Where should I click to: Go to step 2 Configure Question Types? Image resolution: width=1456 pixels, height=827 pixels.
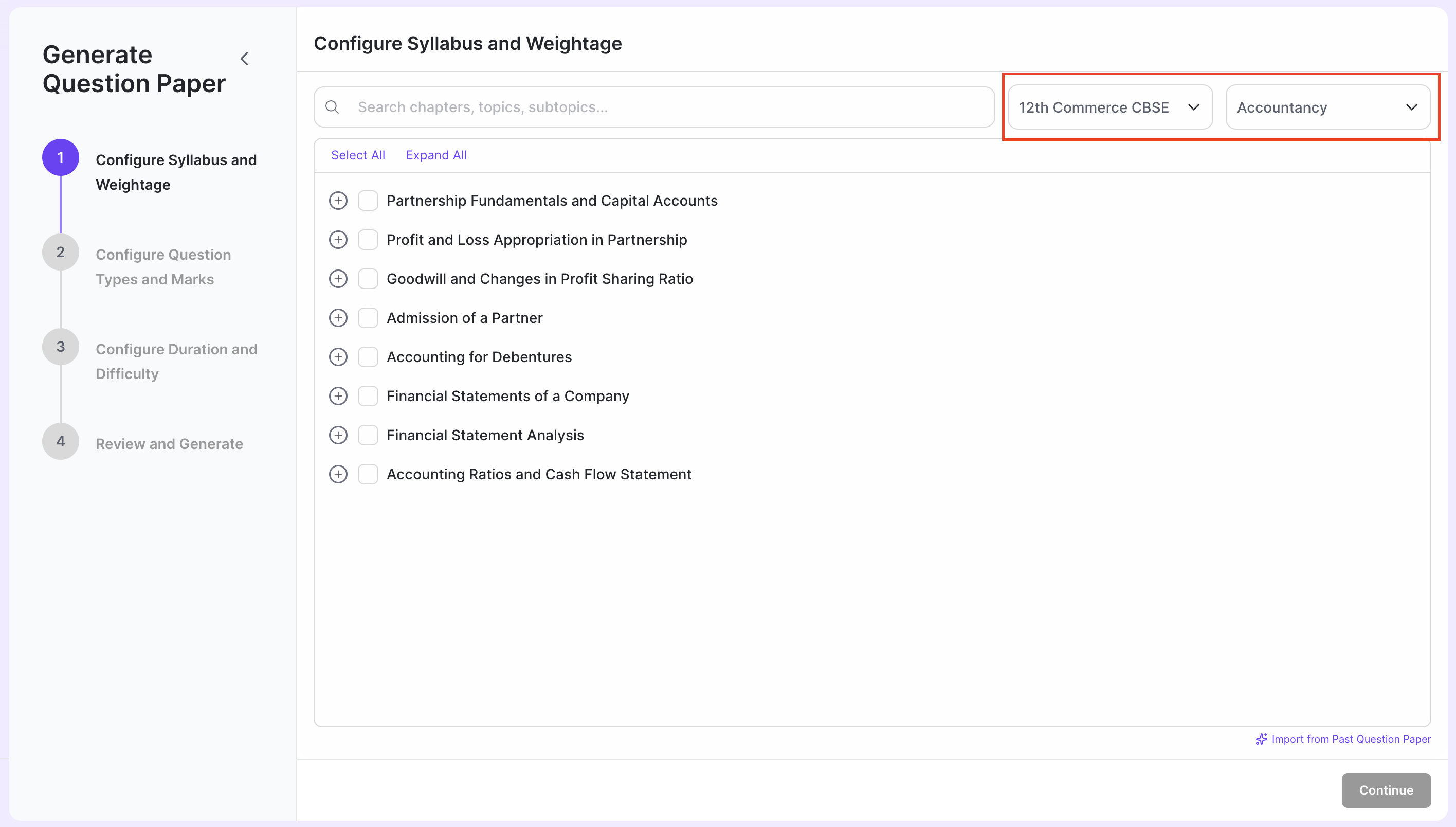[x=163, y=266]
